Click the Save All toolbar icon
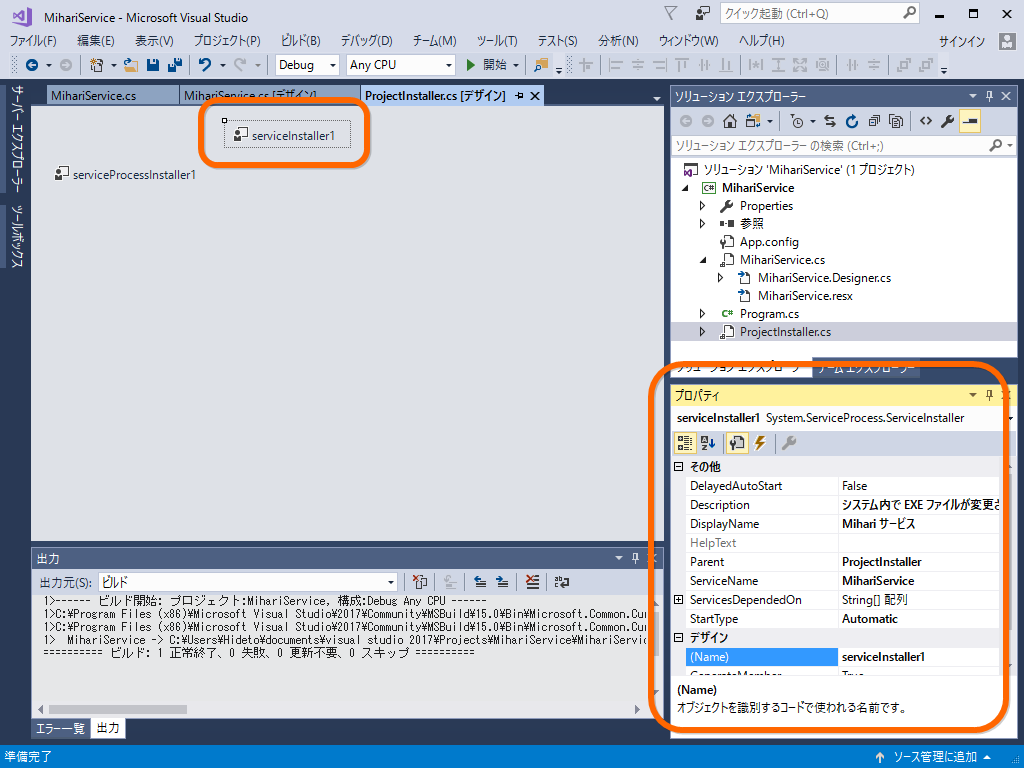The height and width of the screenshot is (768, 1024). 175,65
